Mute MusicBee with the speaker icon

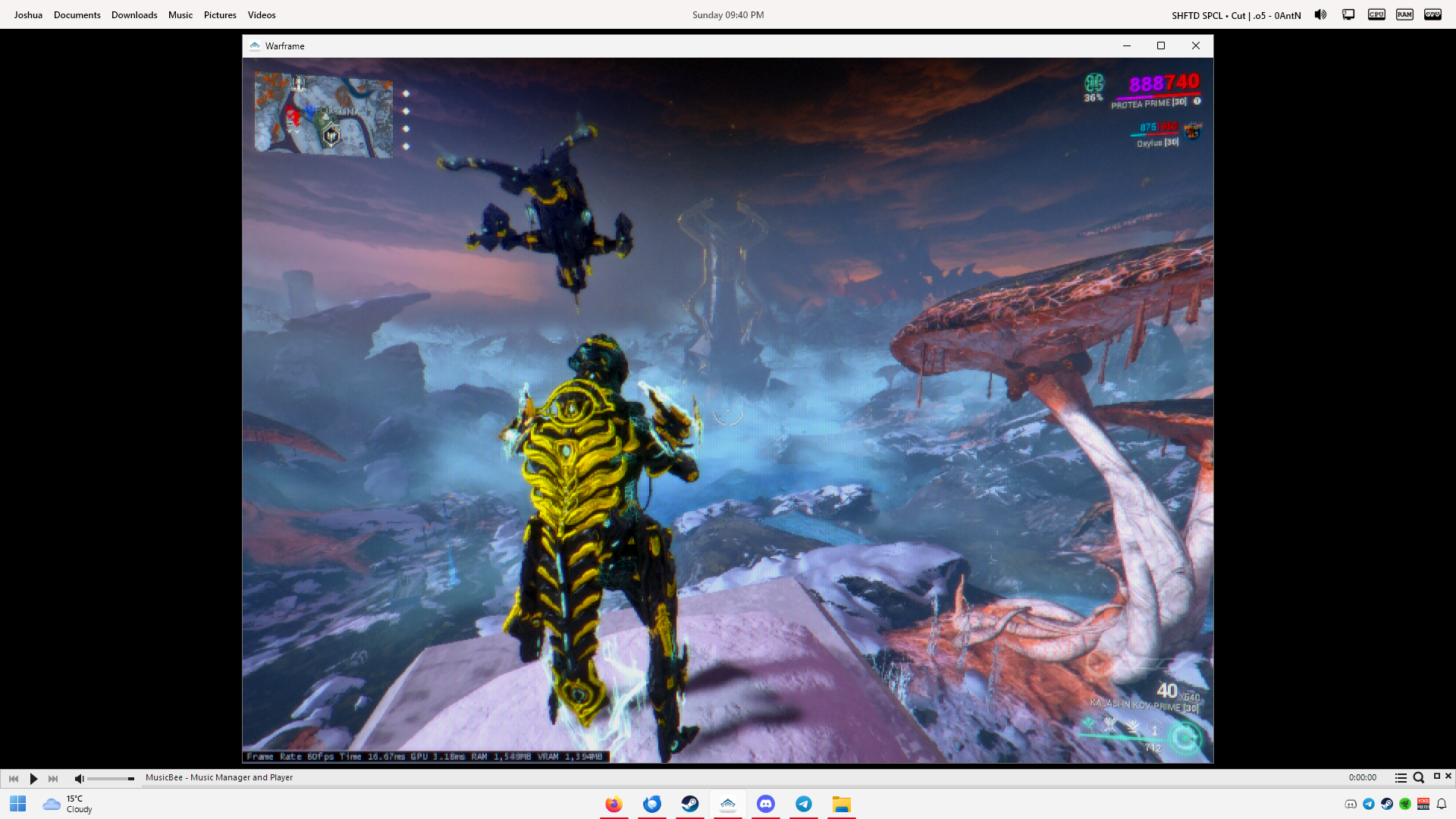79,778
